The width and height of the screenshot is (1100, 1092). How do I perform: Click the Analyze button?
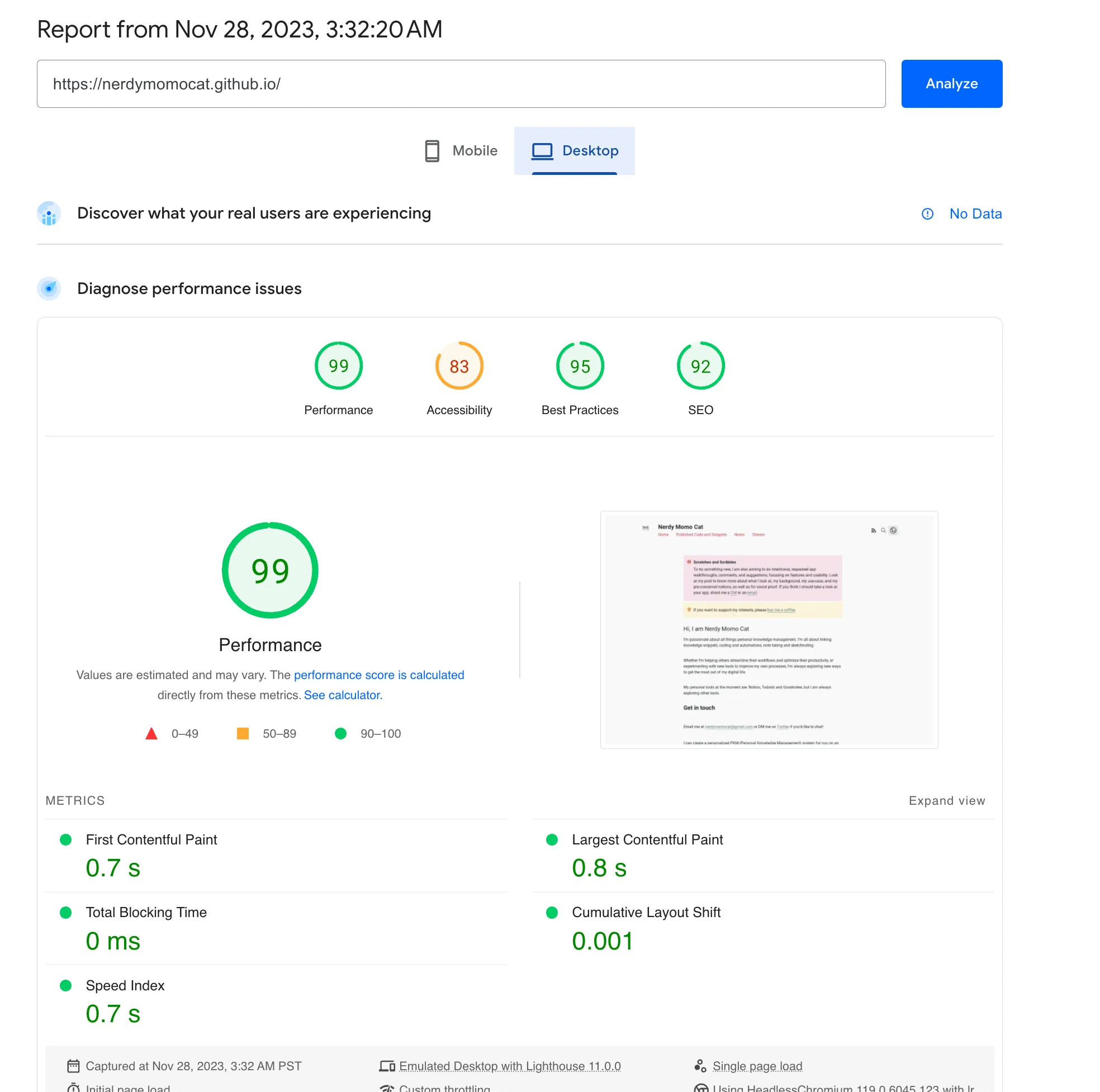(951, 84)
